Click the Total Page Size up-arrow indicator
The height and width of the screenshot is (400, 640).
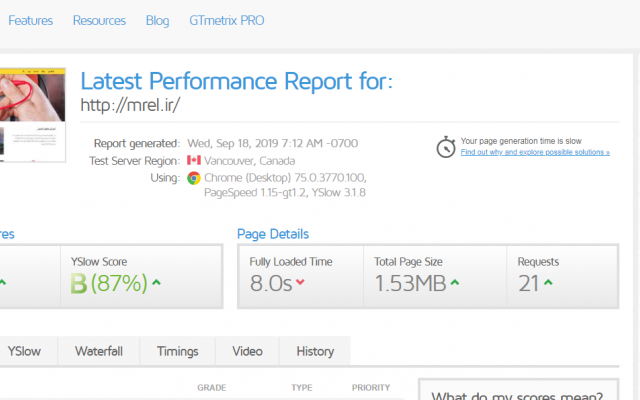[x=455, y=282]
